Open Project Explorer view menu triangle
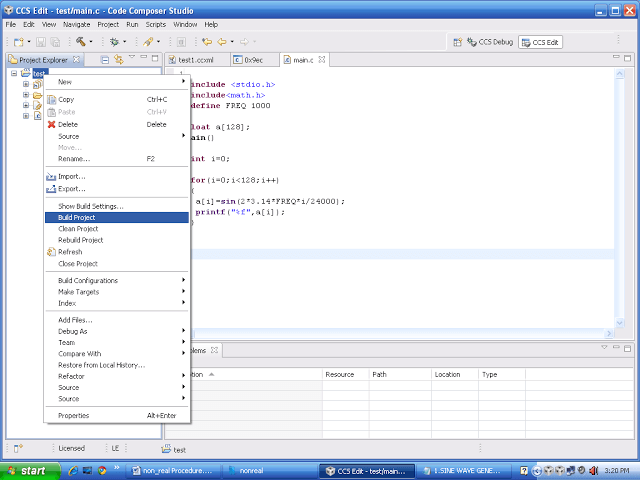This screenshot has width=640, height=480. coord(132,57)
